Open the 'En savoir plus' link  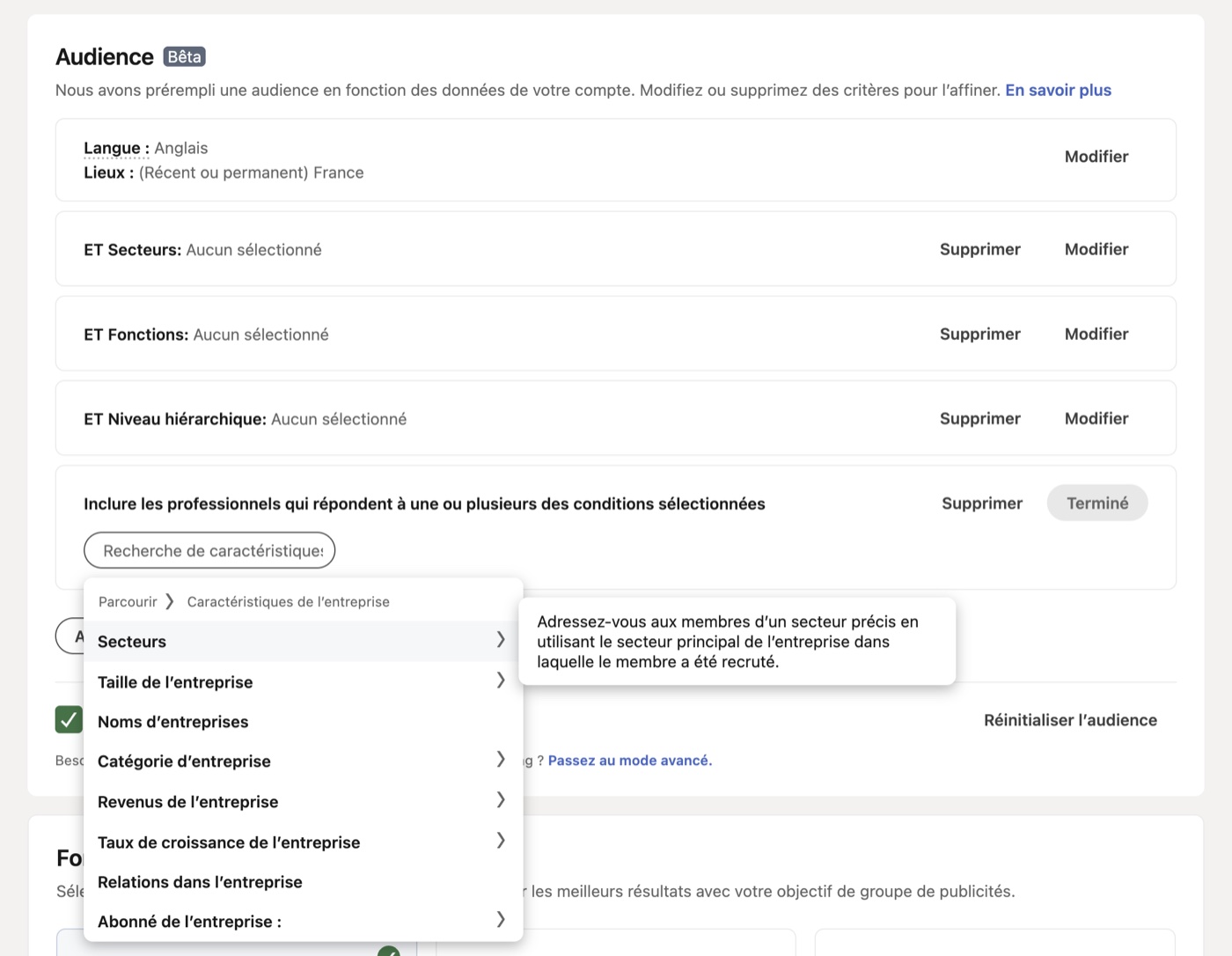1058,90
